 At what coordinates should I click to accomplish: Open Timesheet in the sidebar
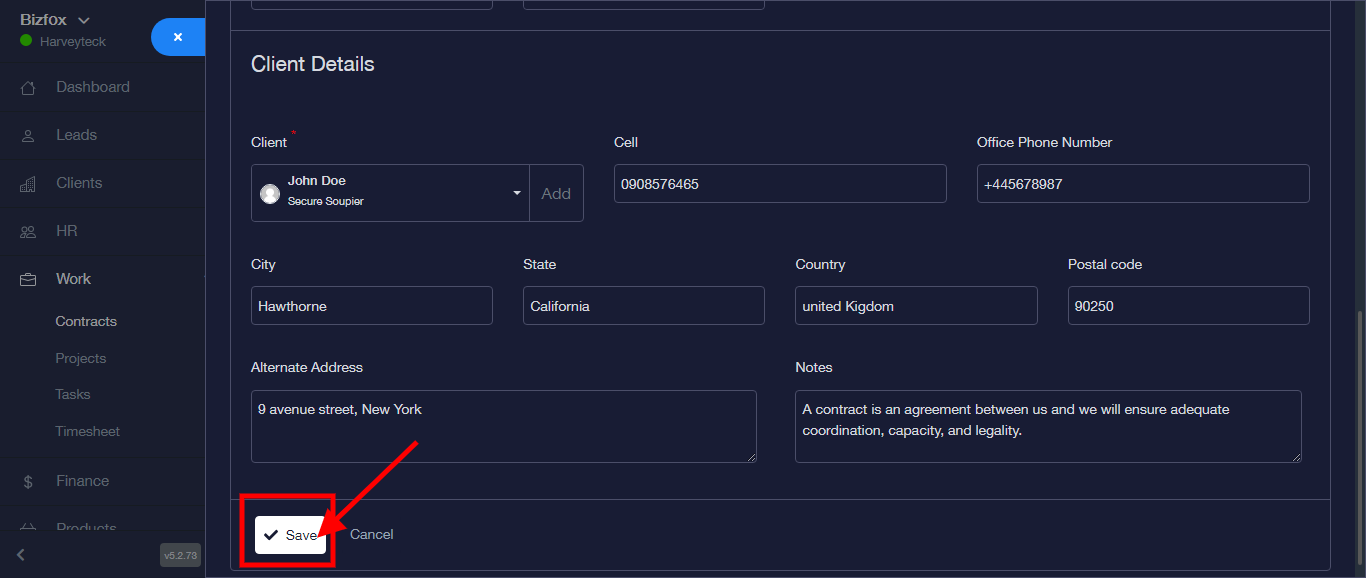click(x=88, y=431)
